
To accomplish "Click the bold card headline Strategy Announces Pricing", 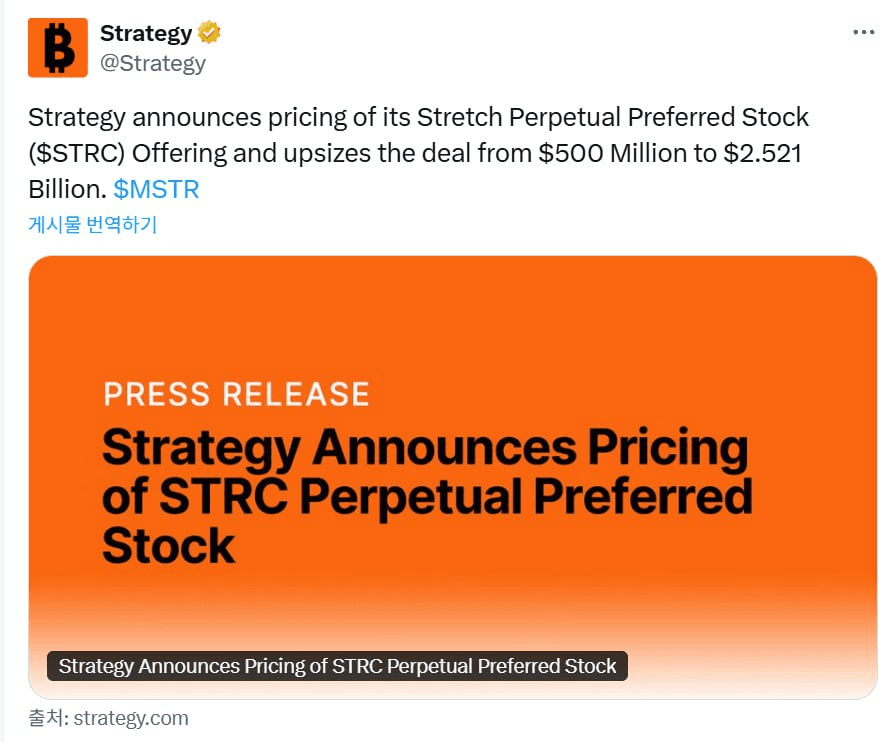I will click(x=426, y=448).
